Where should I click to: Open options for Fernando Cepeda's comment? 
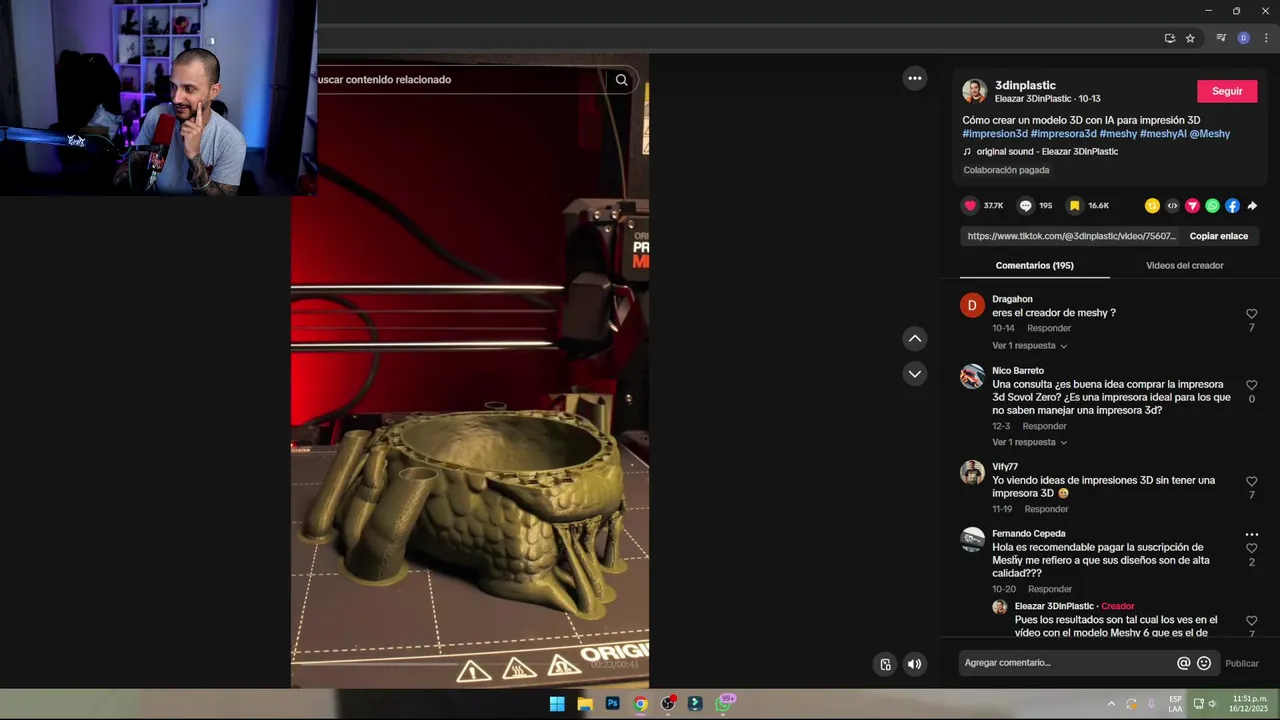pyautogui.click(x=1251, y=535)
